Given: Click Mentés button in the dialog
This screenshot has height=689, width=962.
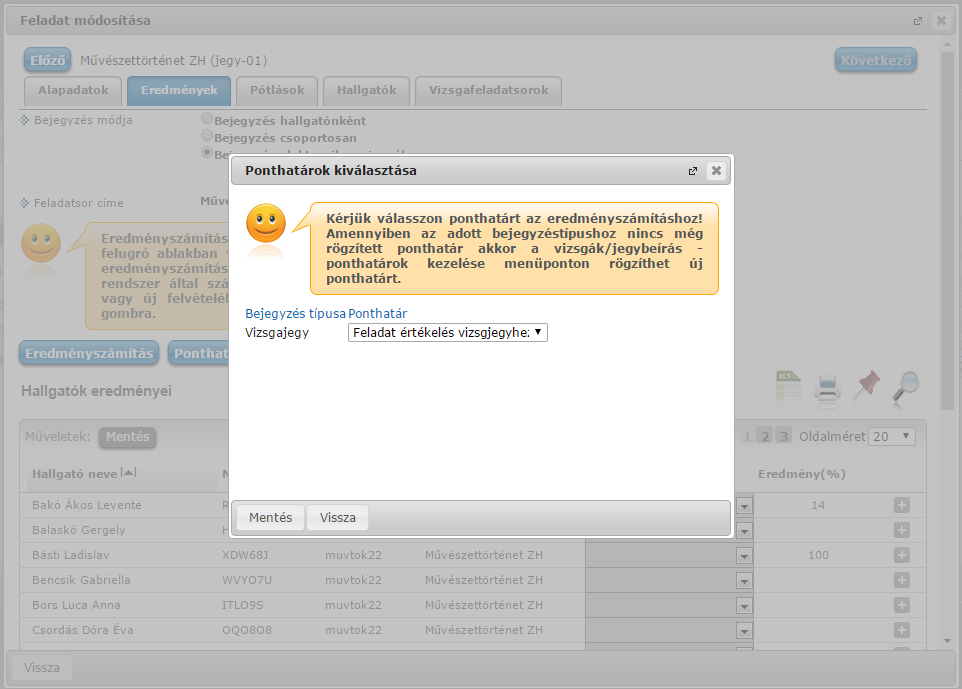Looking at the screenshot, I should [271, 517].
